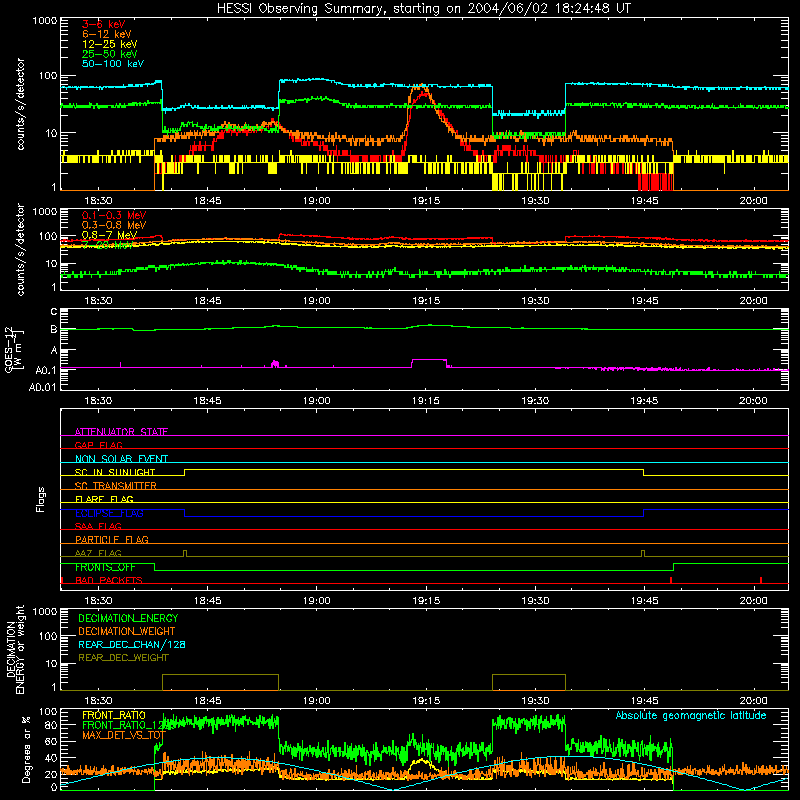Click the Degrees or % axis label
Screen dimensions: 800x800
click(26, 750)
